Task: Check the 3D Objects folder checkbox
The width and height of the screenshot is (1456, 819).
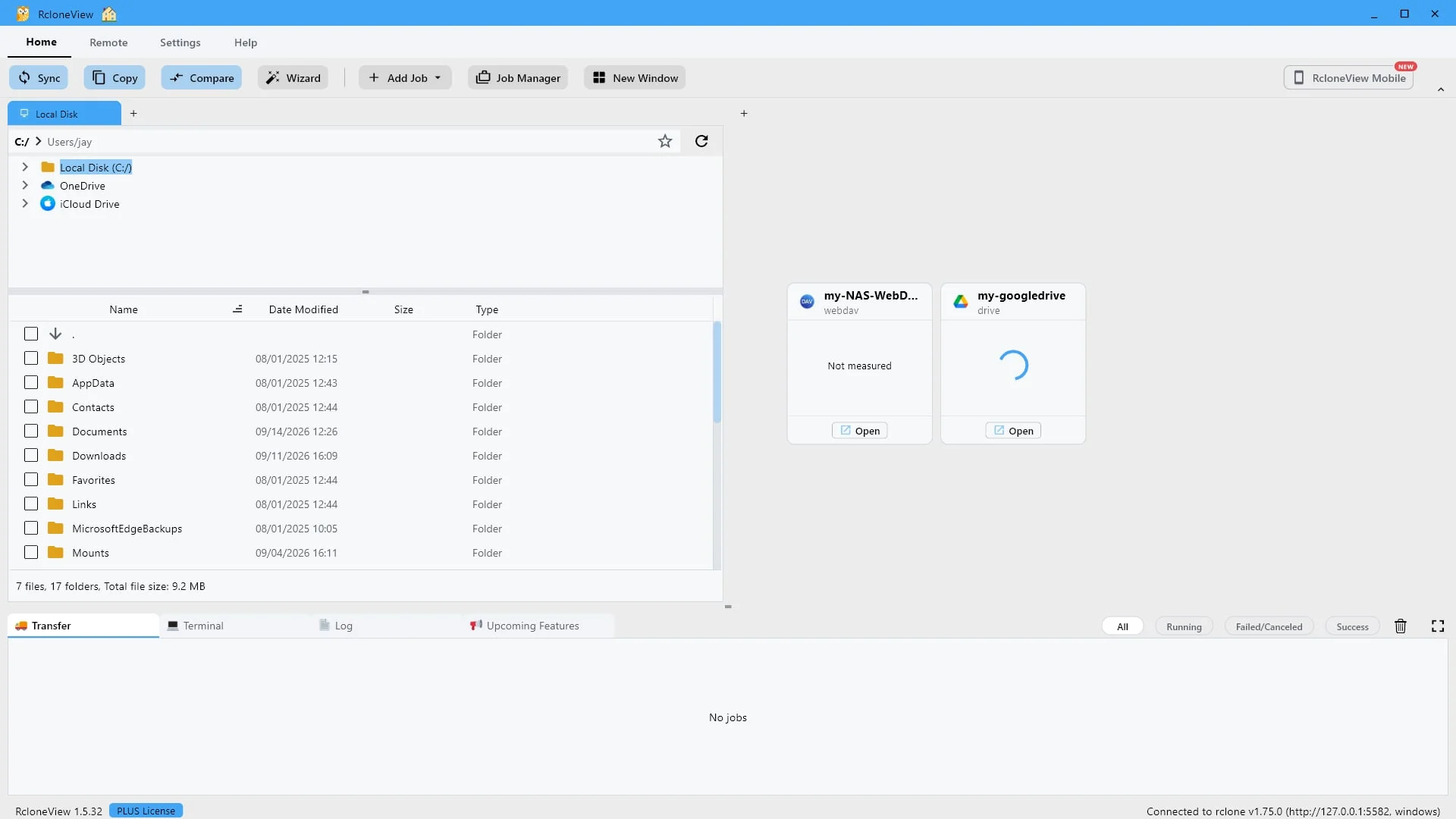Action: [31, 358]
